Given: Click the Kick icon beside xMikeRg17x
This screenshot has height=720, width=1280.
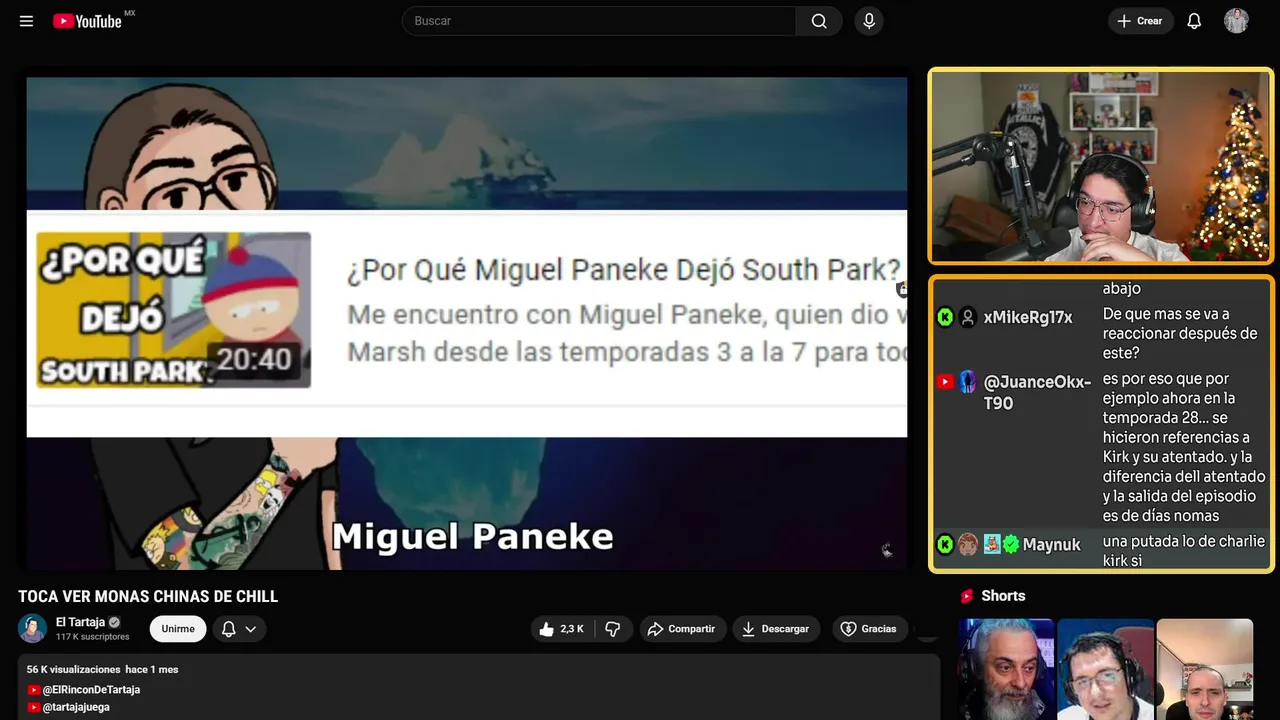Looking at the screenshot, I should pos(945,317).
